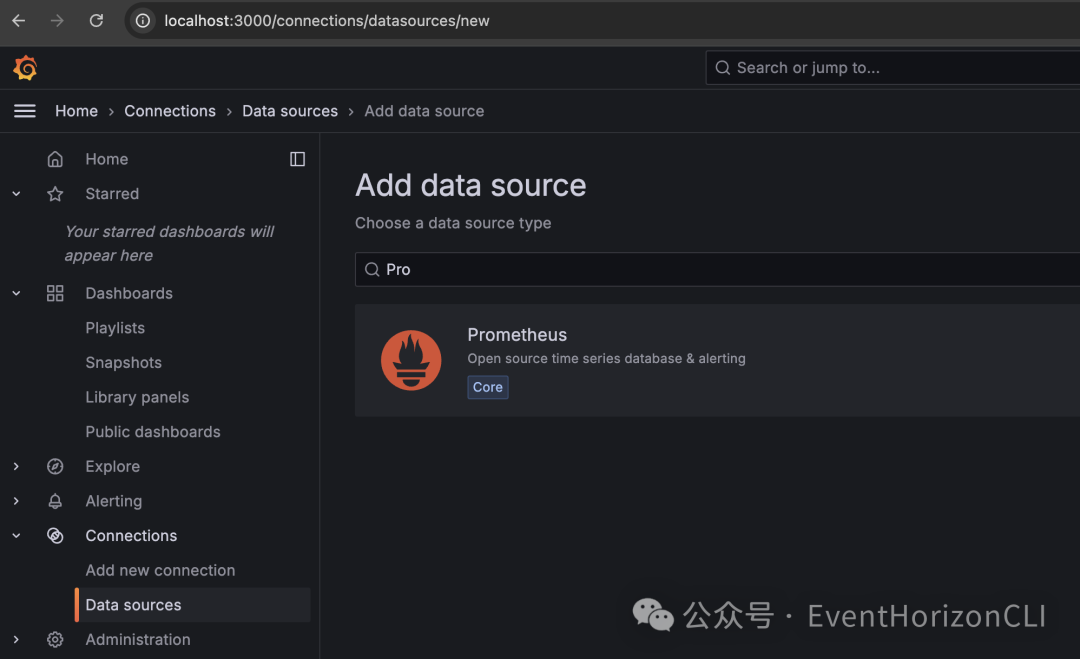Image resolution: width=1080 pixels, height=659 pixels.
Task: Click the Alerting bell icon
Action: 55,501
